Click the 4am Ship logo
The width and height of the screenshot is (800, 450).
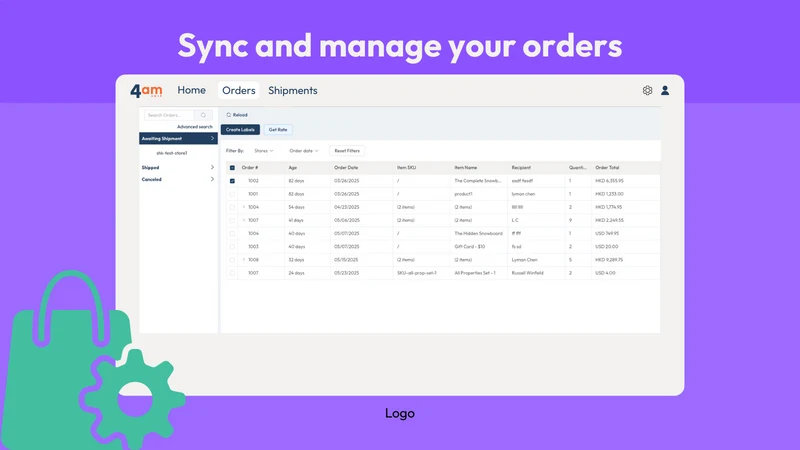tap(146, 91)
